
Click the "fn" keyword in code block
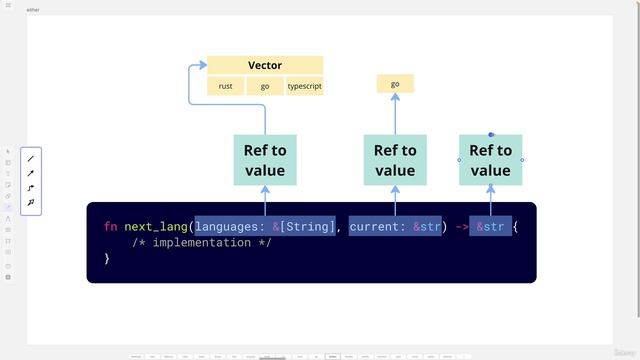tap(110, 227)
